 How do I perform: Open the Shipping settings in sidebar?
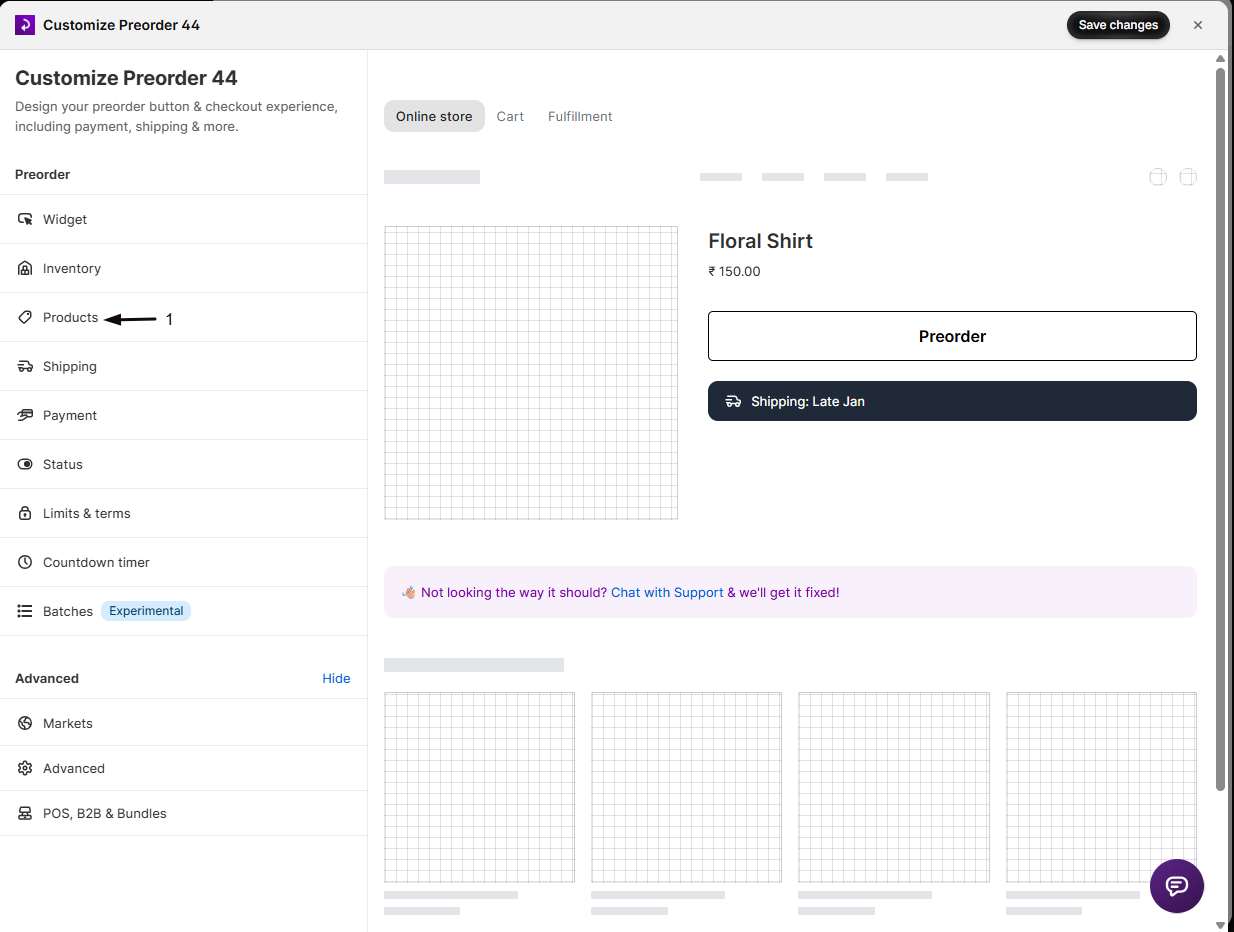[x=184, y=366]
